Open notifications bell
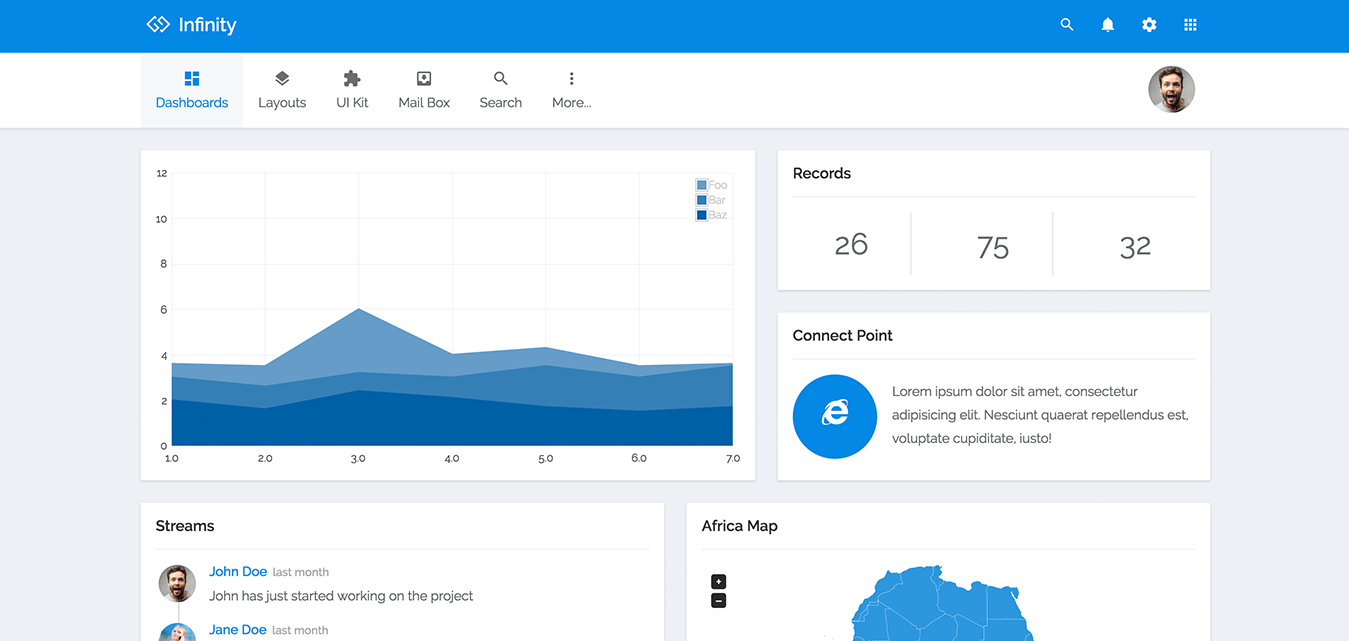This screenshot has width=1349, height=641. point(1108,25)
